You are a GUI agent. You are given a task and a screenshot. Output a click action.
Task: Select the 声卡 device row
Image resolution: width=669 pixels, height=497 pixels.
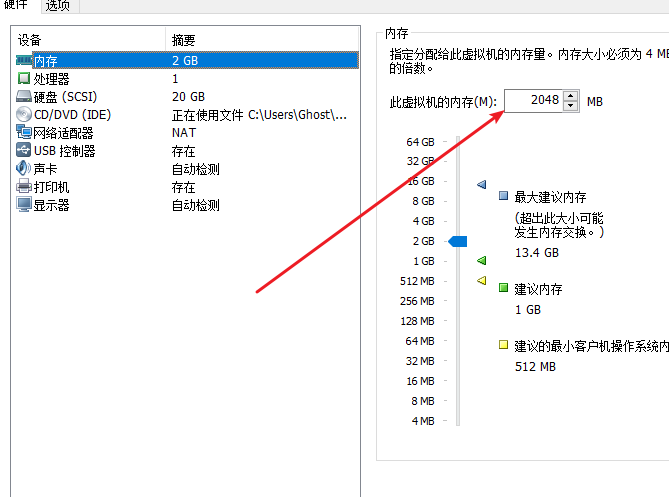(187, 168)
